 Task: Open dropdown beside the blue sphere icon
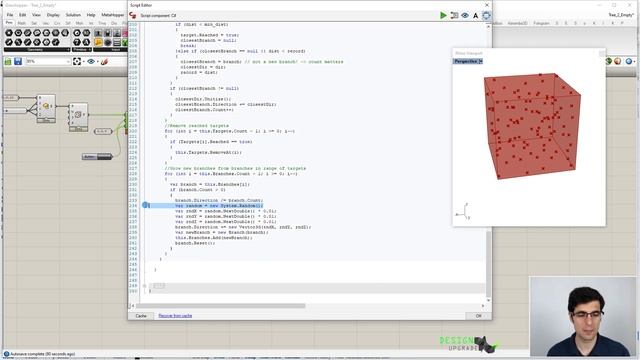pyautogui.click(x=635, y=62)
